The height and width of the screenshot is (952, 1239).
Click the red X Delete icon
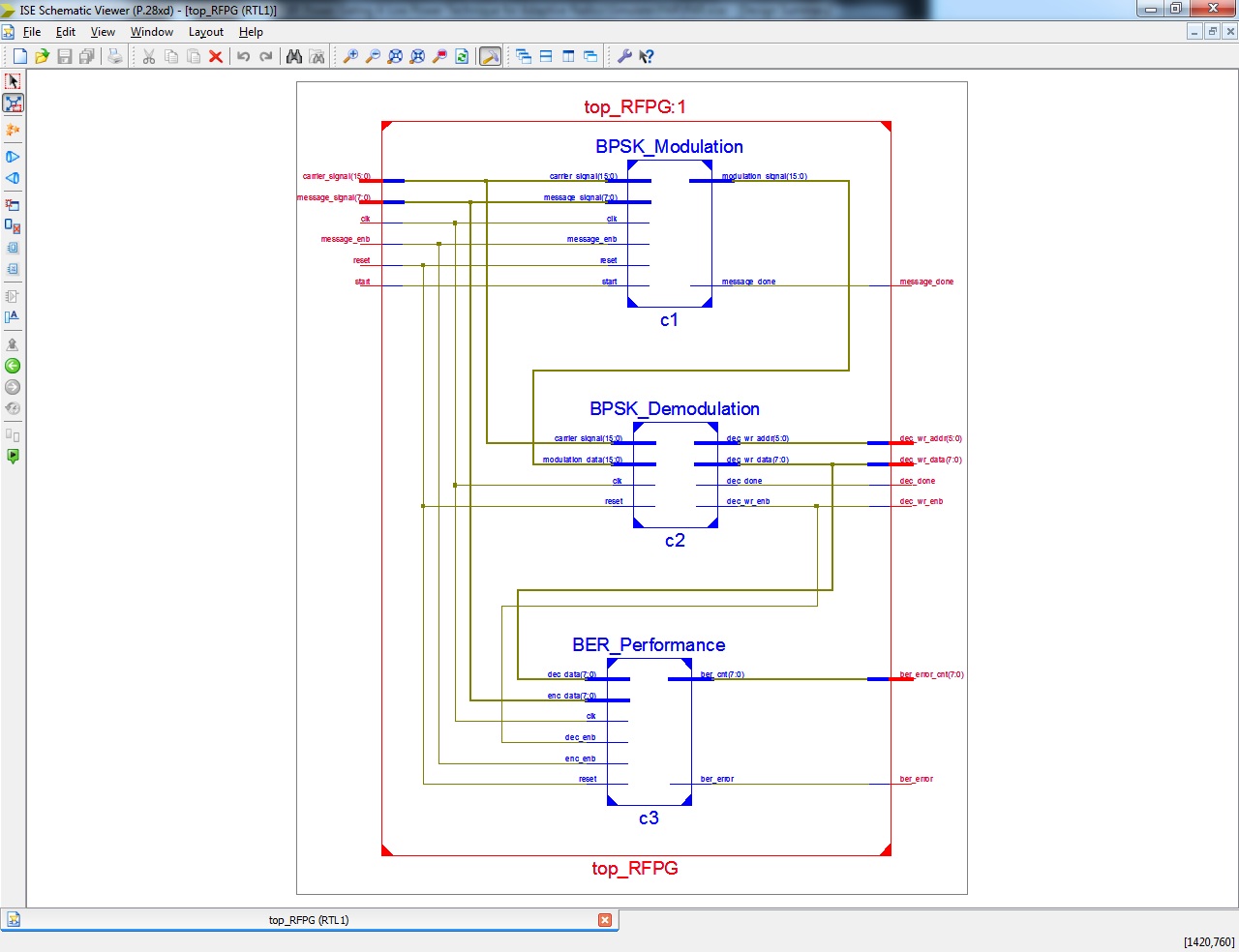tap(216, 56)
